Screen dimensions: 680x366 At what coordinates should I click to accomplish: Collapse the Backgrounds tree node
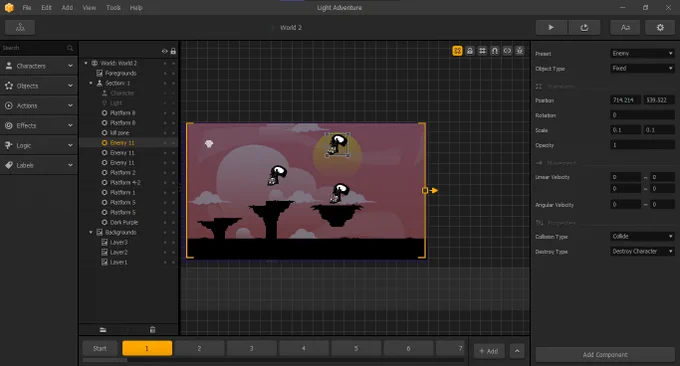point(91,232)
